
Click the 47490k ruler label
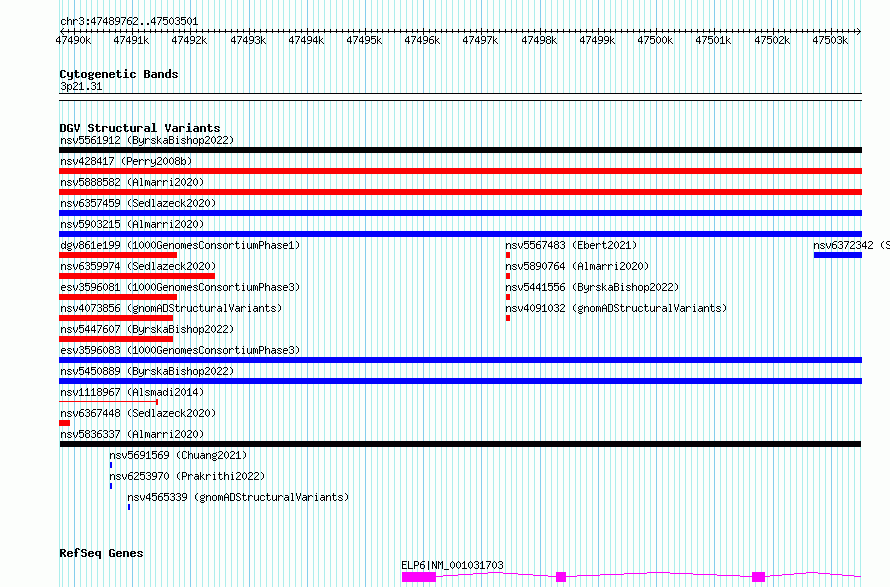pyautogui.click(x=73, y=41)
